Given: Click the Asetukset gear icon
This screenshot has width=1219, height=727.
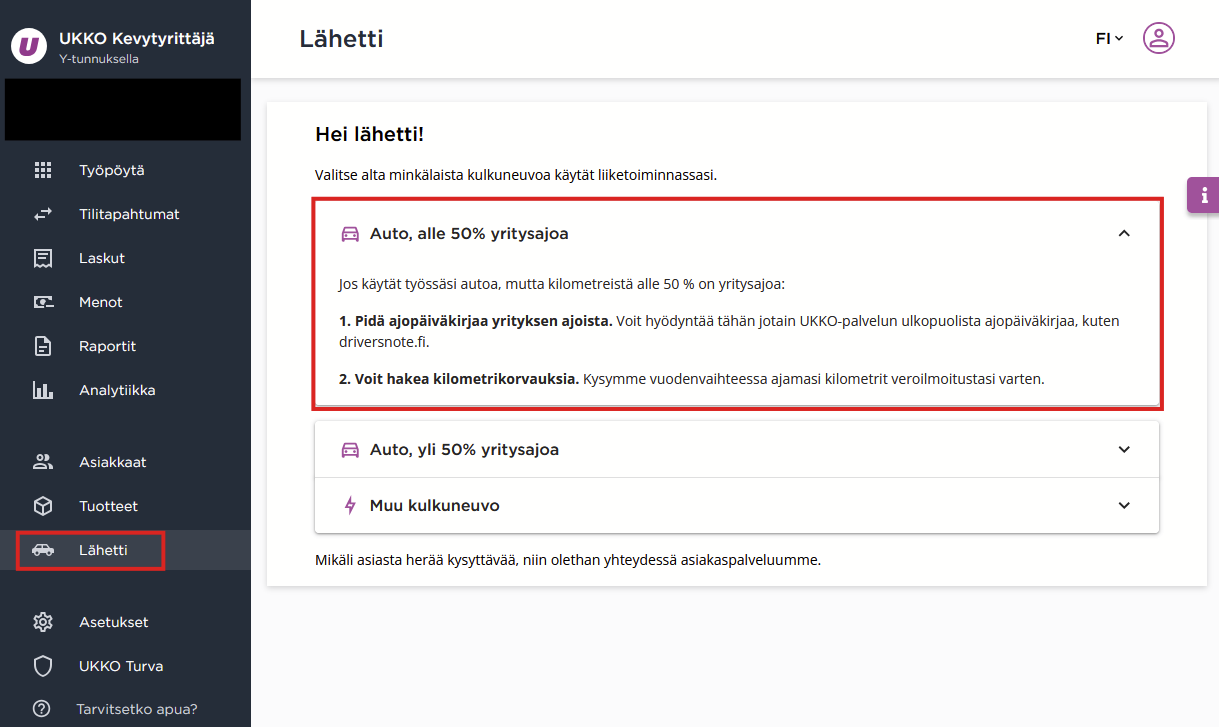Looking at the screenshot, I should (x=42, y=622).
